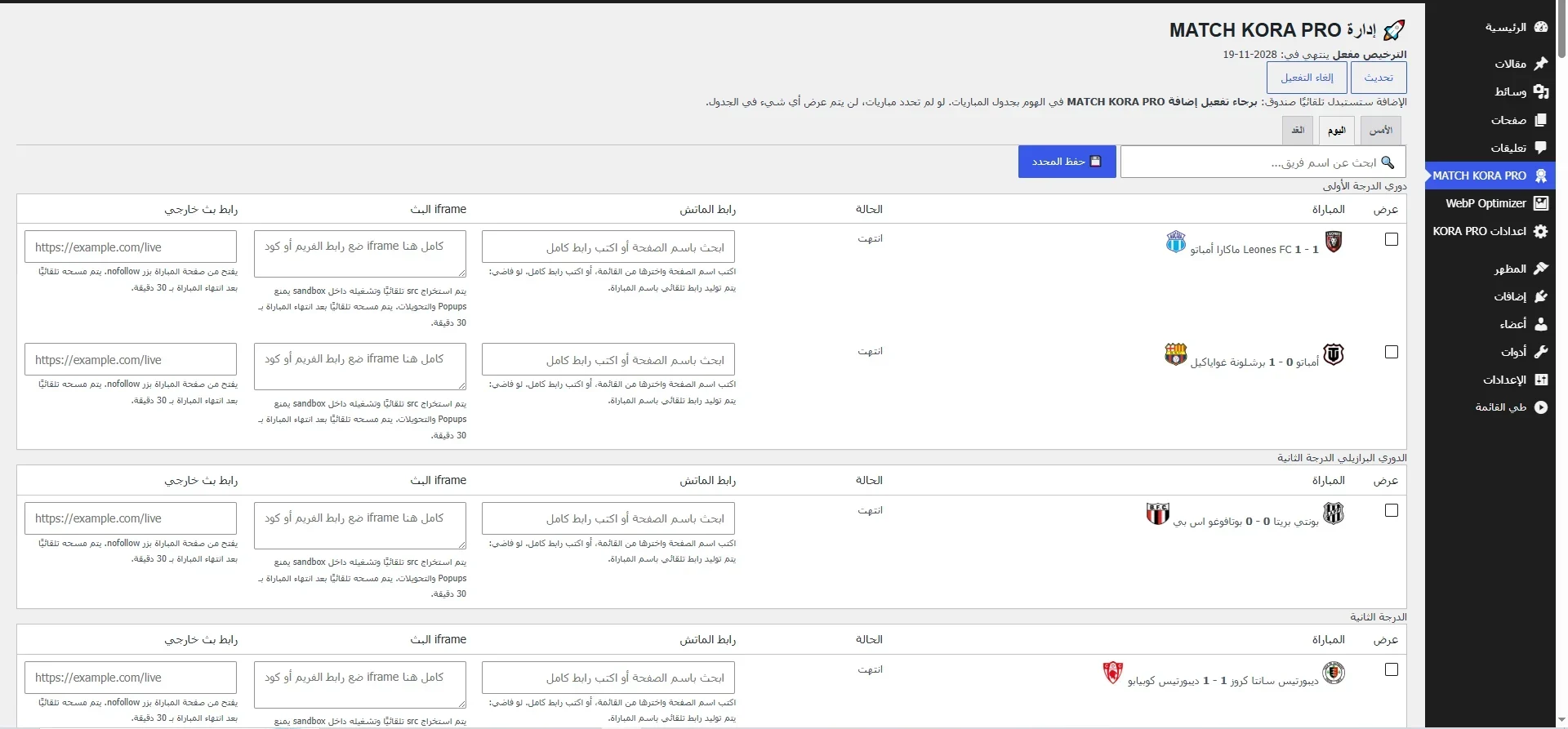
Task: Click the brush icon beside المظهر
Action: (1541, 269)
